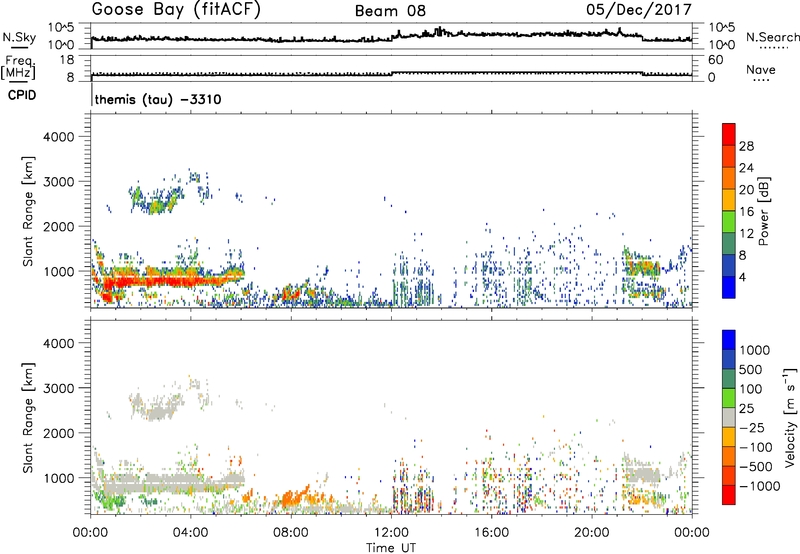Pick the gray -25 to 25 Velocity swatch
This screenshot has width=800, height=554.
point(729,417)
